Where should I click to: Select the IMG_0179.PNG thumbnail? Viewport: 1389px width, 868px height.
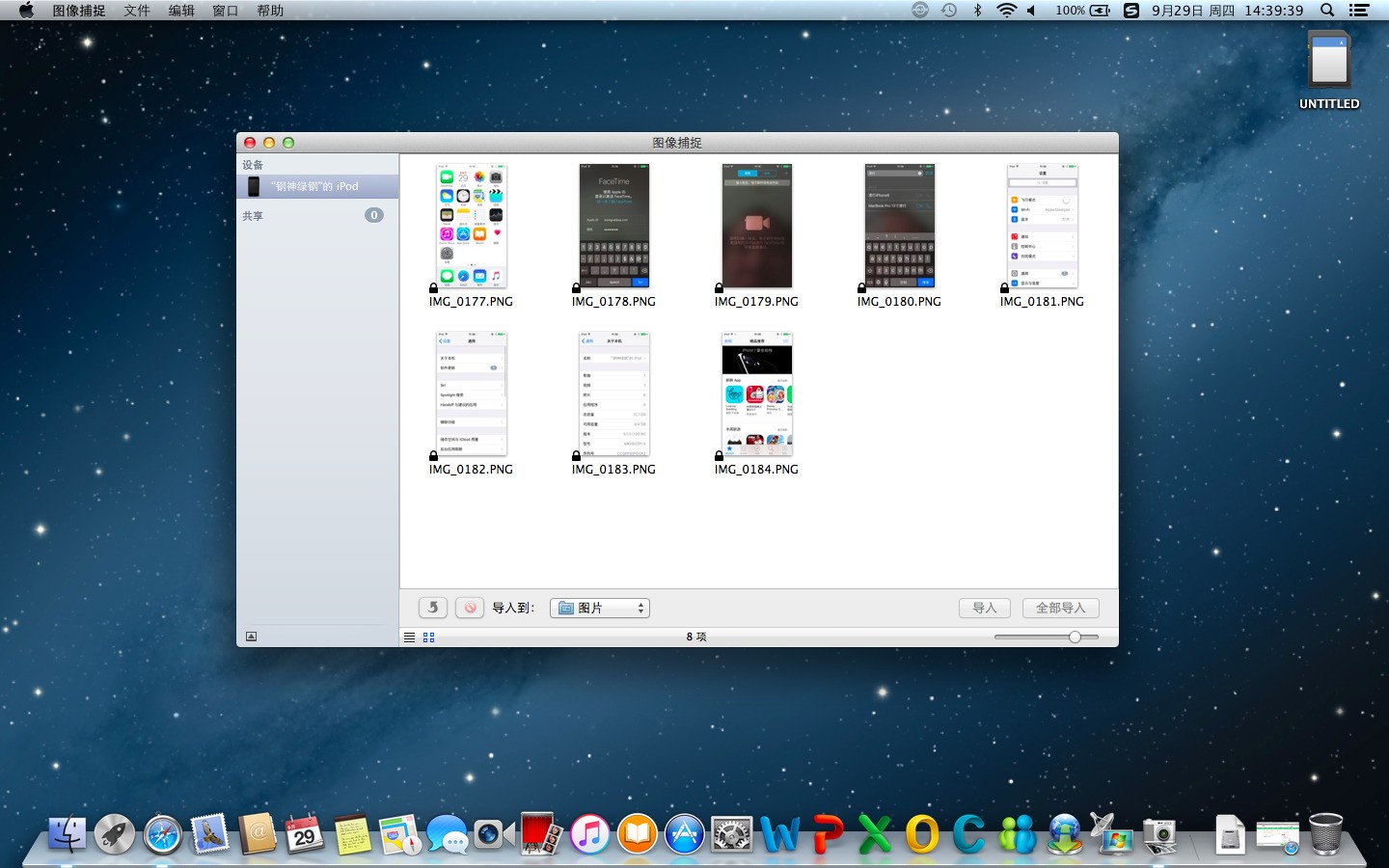[x=757, y=226]
